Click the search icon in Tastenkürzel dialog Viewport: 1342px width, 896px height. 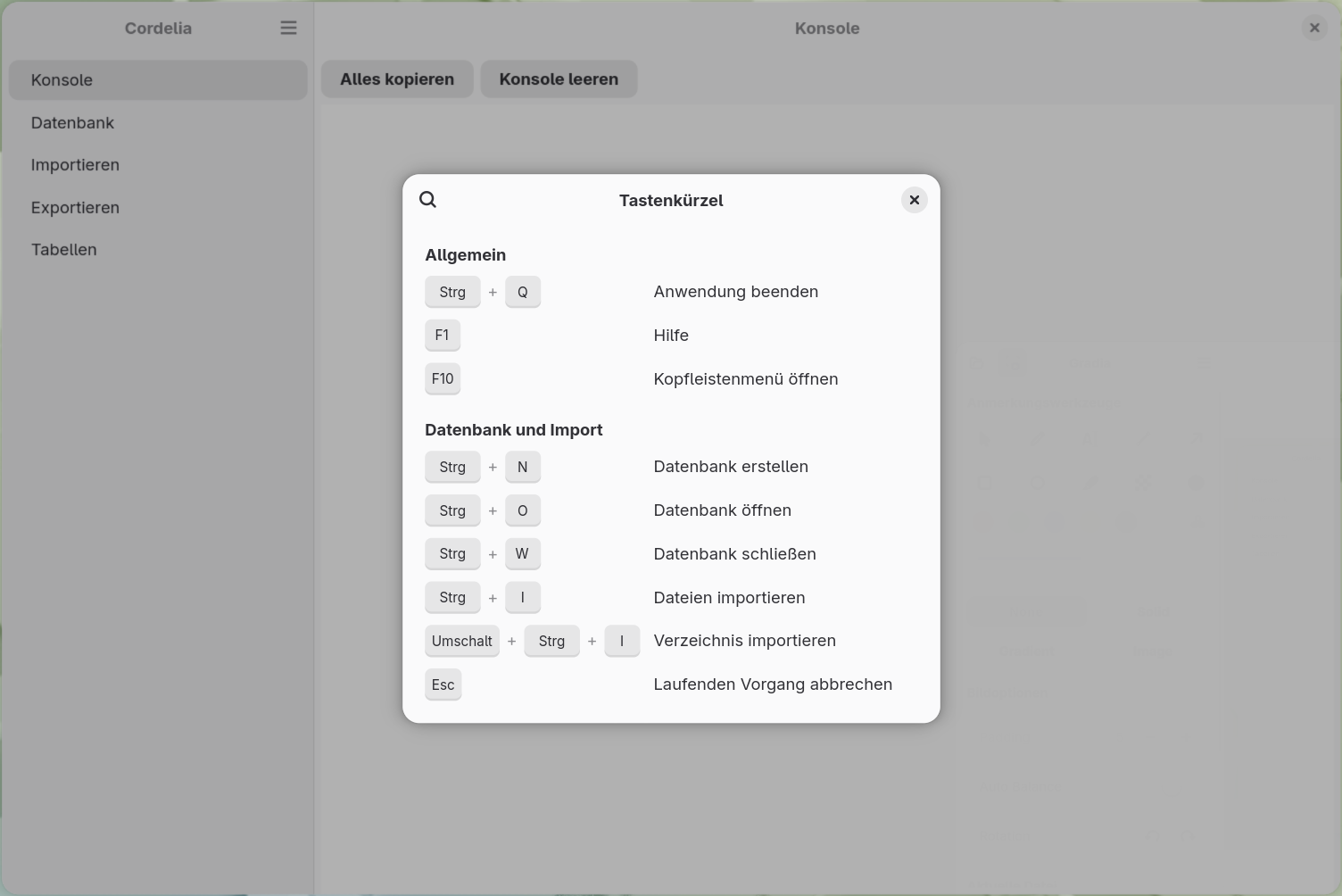428,200
